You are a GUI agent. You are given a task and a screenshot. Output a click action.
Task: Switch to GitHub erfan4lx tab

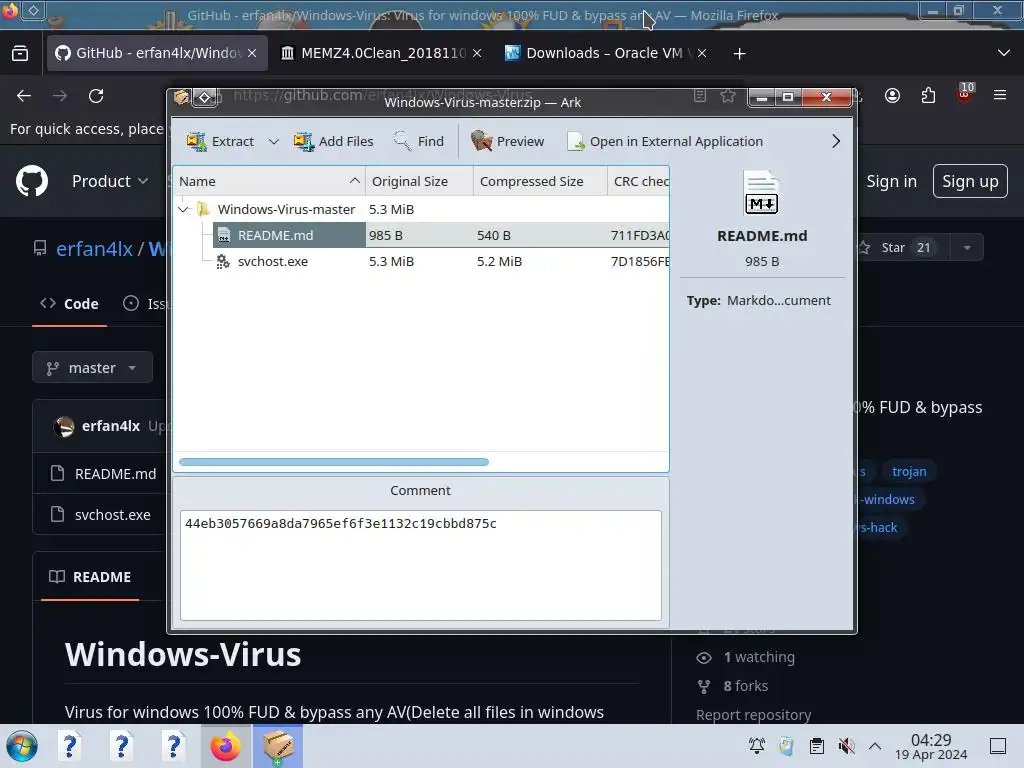[157, 53]
